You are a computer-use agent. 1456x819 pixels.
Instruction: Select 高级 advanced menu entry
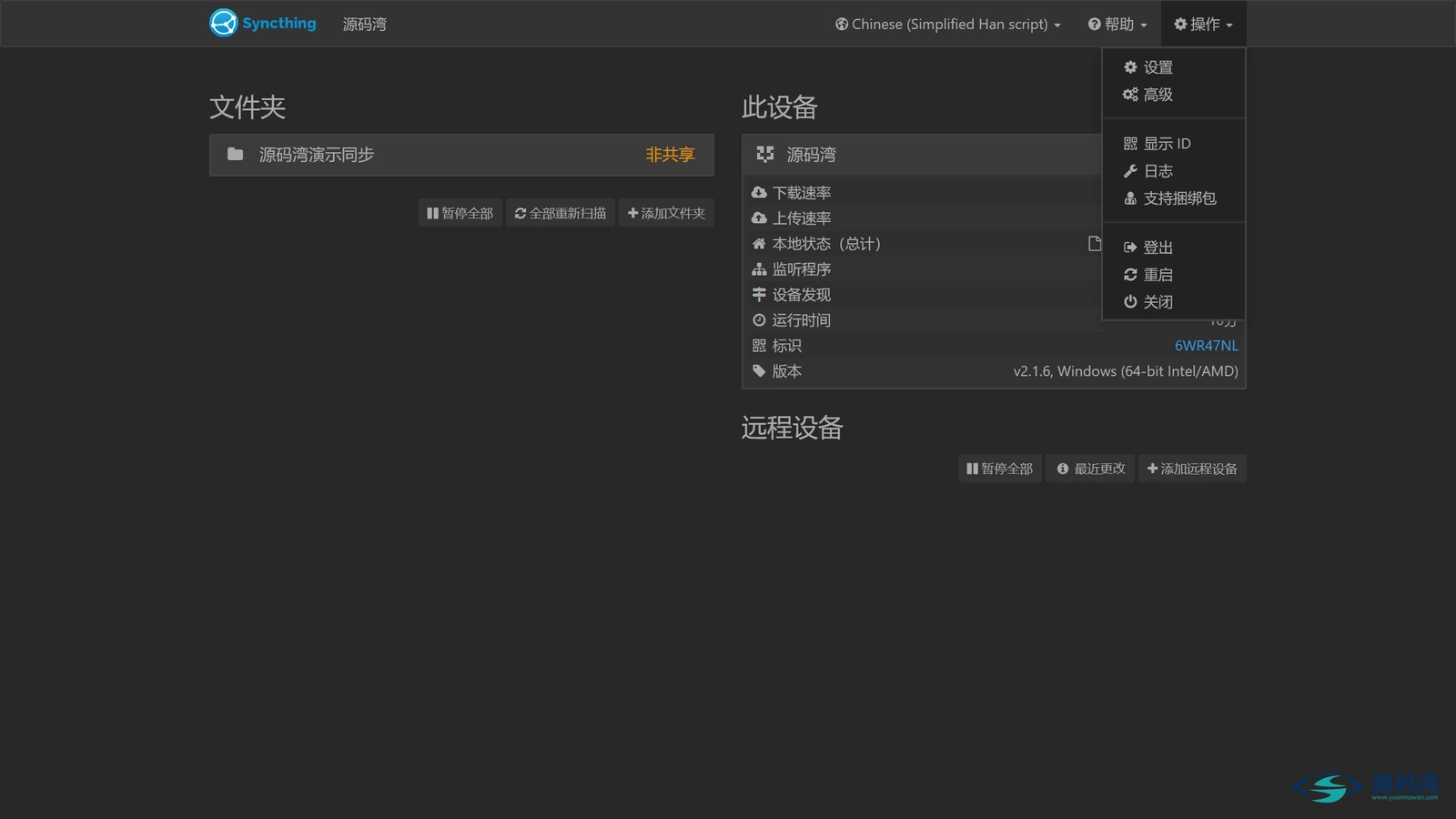(x=1173, y=95)
